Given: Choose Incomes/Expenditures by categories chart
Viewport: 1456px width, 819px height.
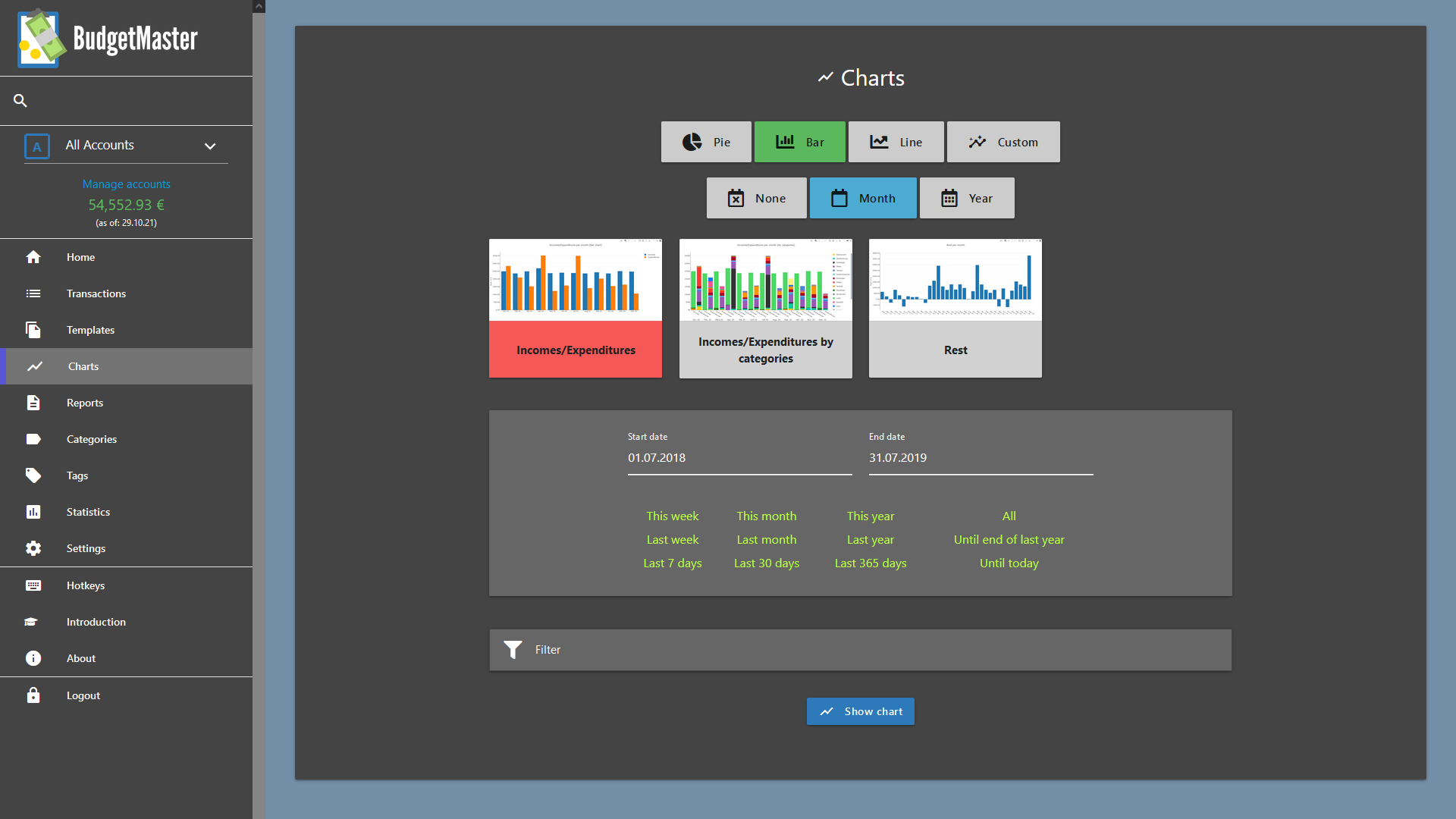Looking at the screenshot, I should pos(766,308).
